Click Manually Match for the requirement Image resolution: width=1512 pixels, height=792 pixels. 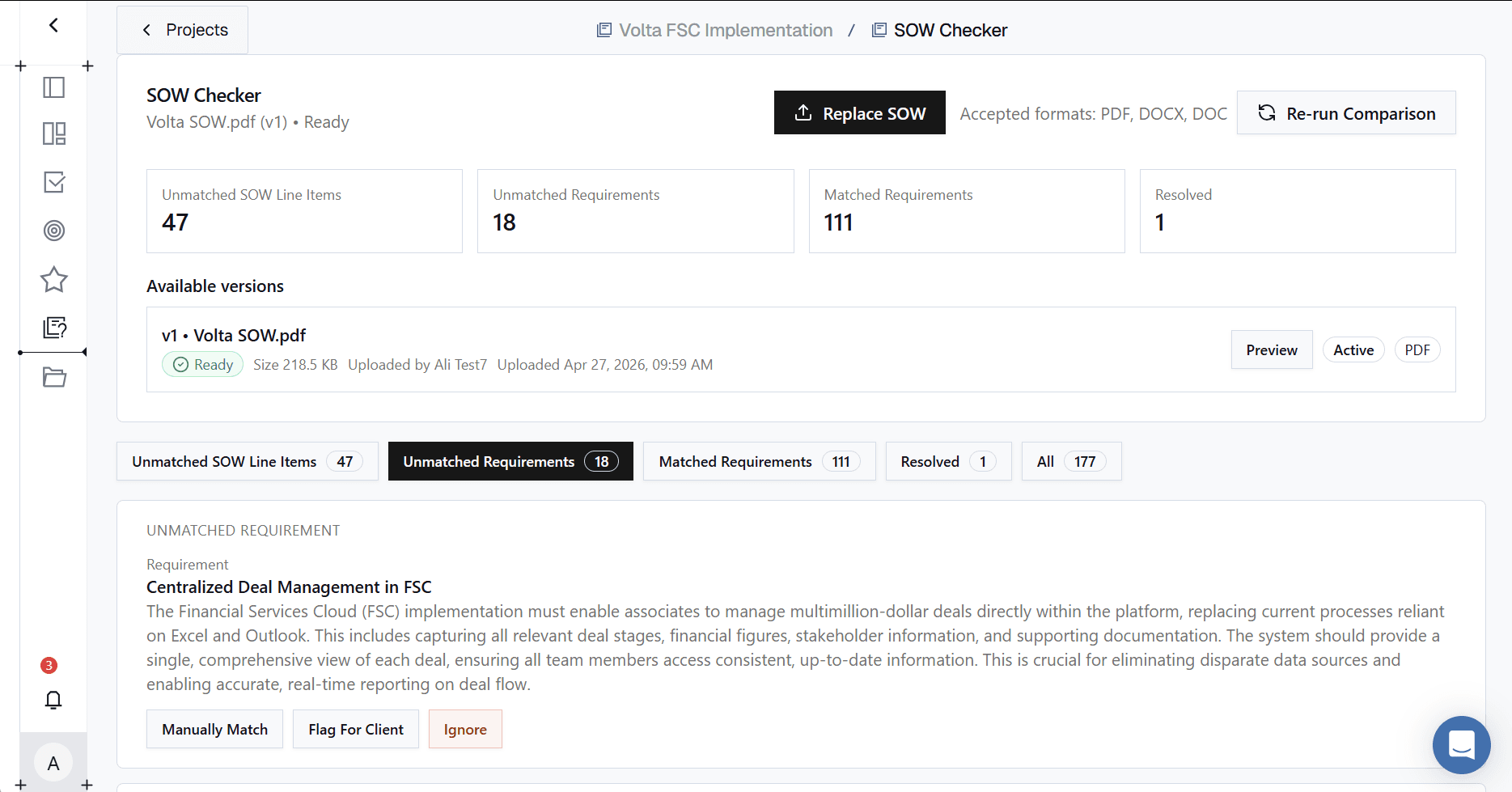[x=214, y=729]
